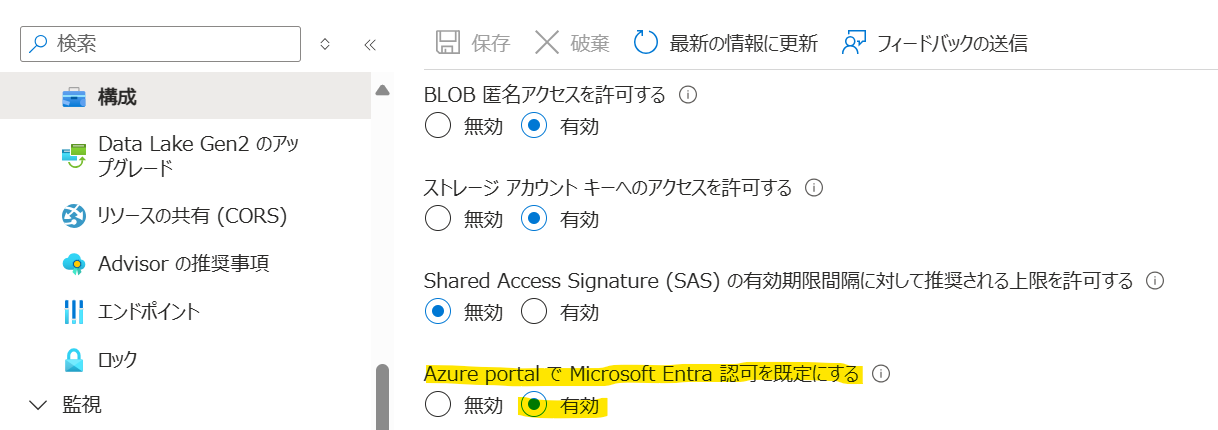The width and height of the screenshot is (1218, 430).
Task: Click the expand/collapse arrows next to search
Action: (x=325, y=44)
